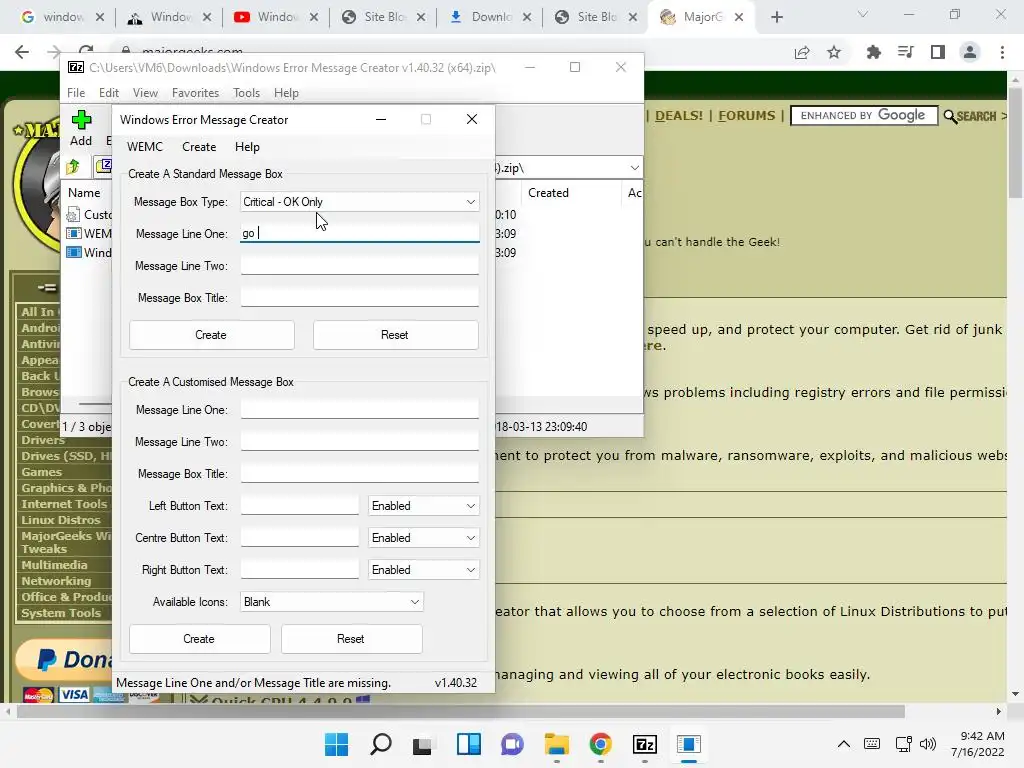Click the green Add icon in 7-Zip

click(x=81, y=120)
